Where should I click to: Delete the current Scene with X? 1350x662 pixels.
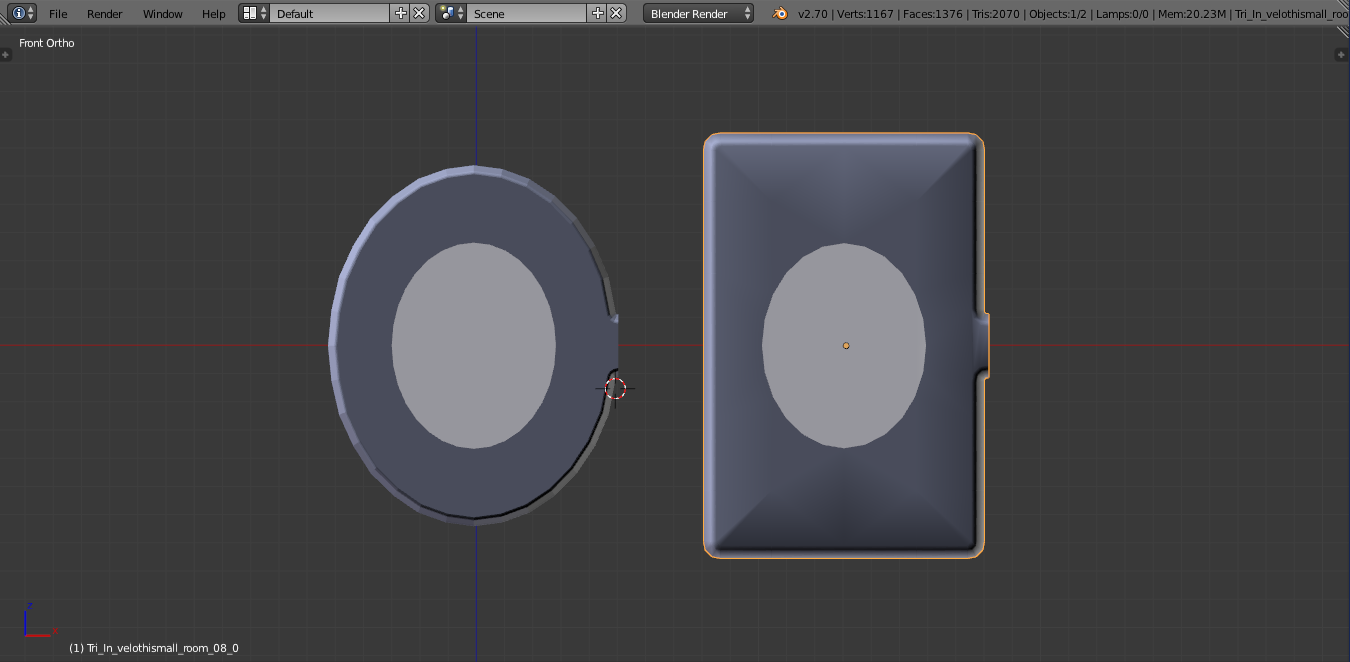point(616,13)
